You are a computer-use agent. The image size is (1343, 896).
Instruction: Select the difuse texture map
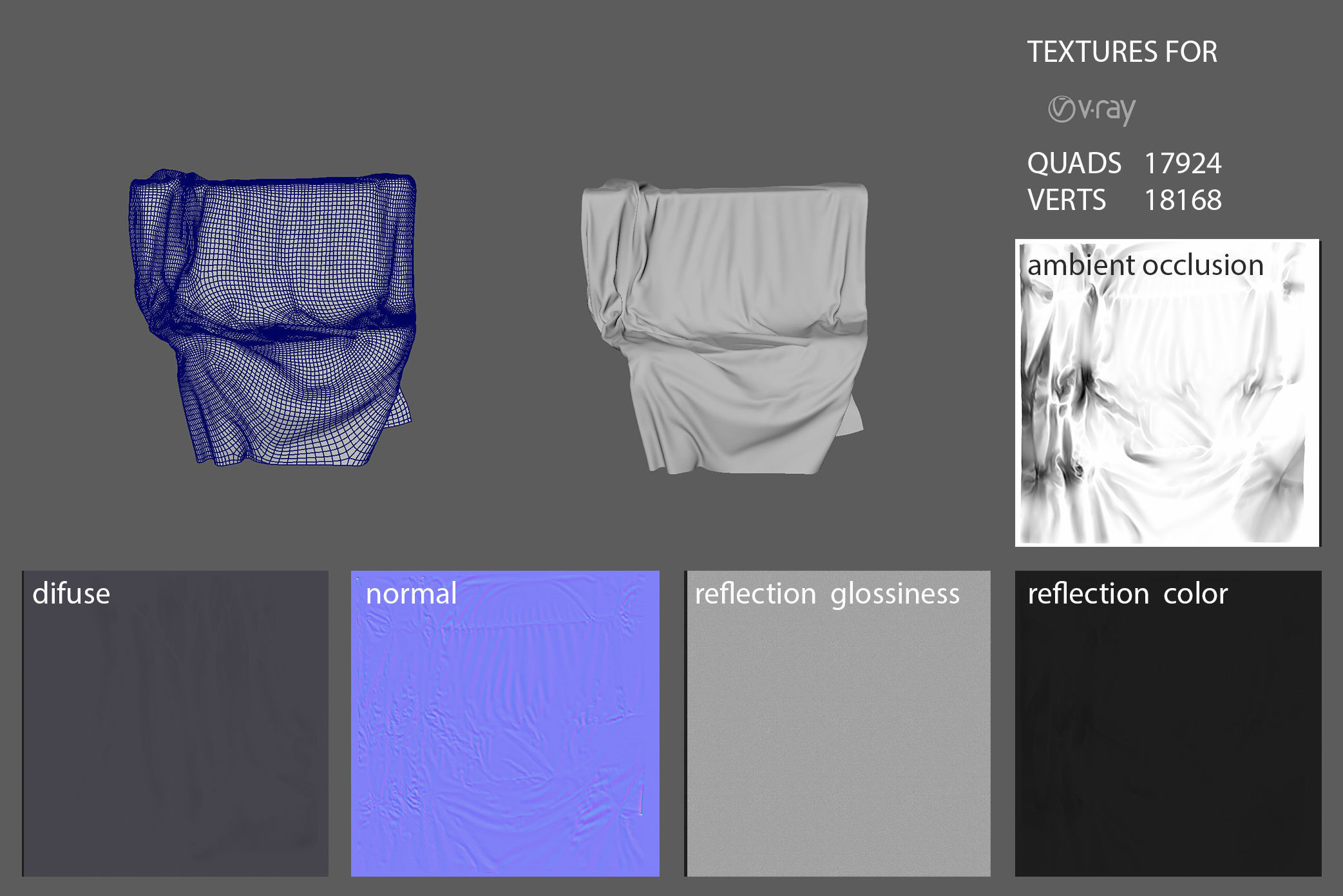click(175, 723)
